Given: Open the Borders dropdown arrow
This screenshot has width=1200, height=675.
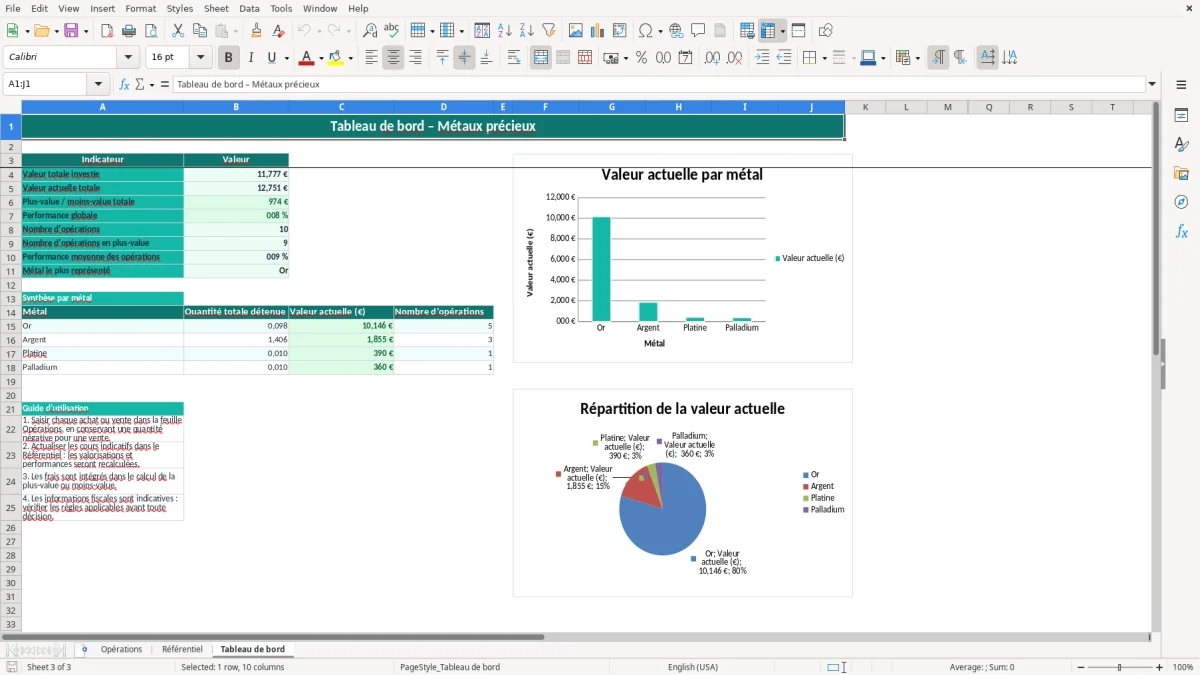Looking at the screenshot, I should [x=824, y=58].
